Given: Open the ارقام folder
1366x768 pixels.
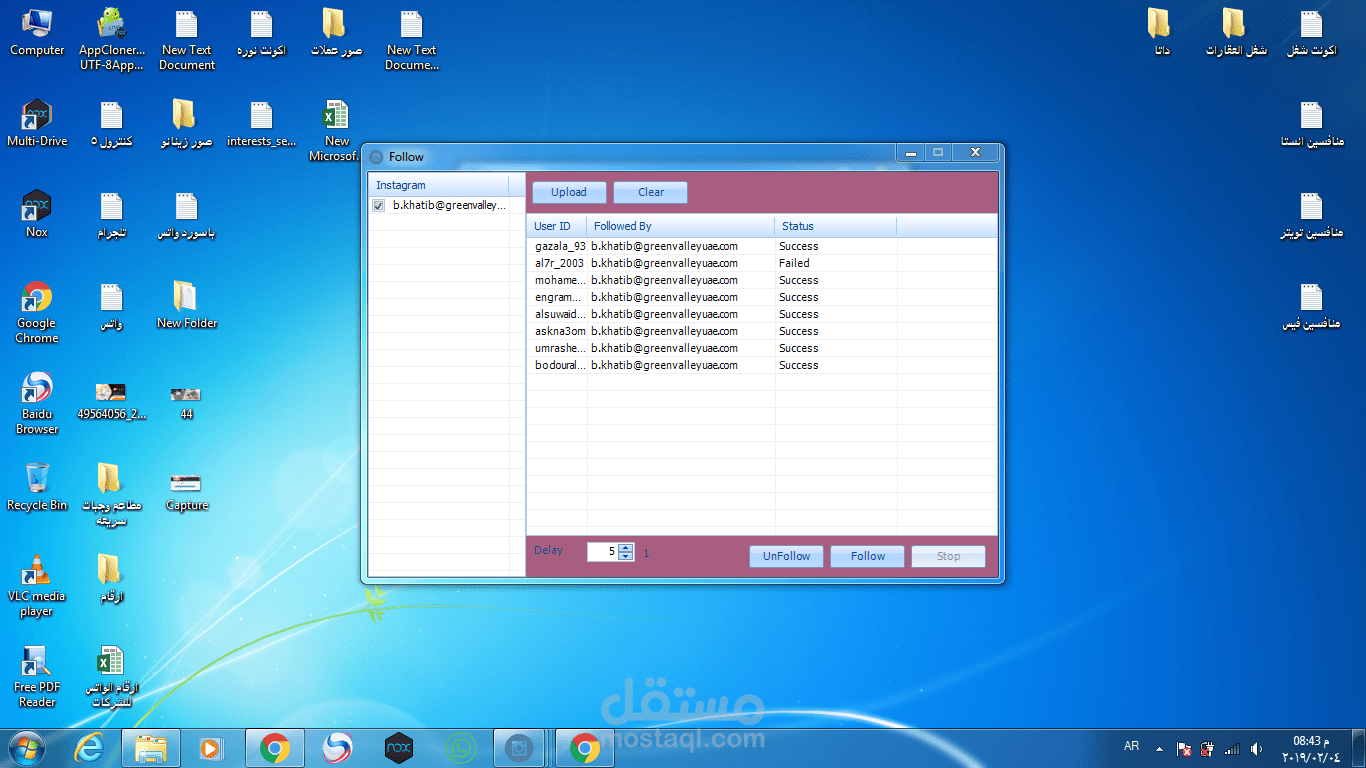Looking at the screenshot, I should click(x=112, y=578).
